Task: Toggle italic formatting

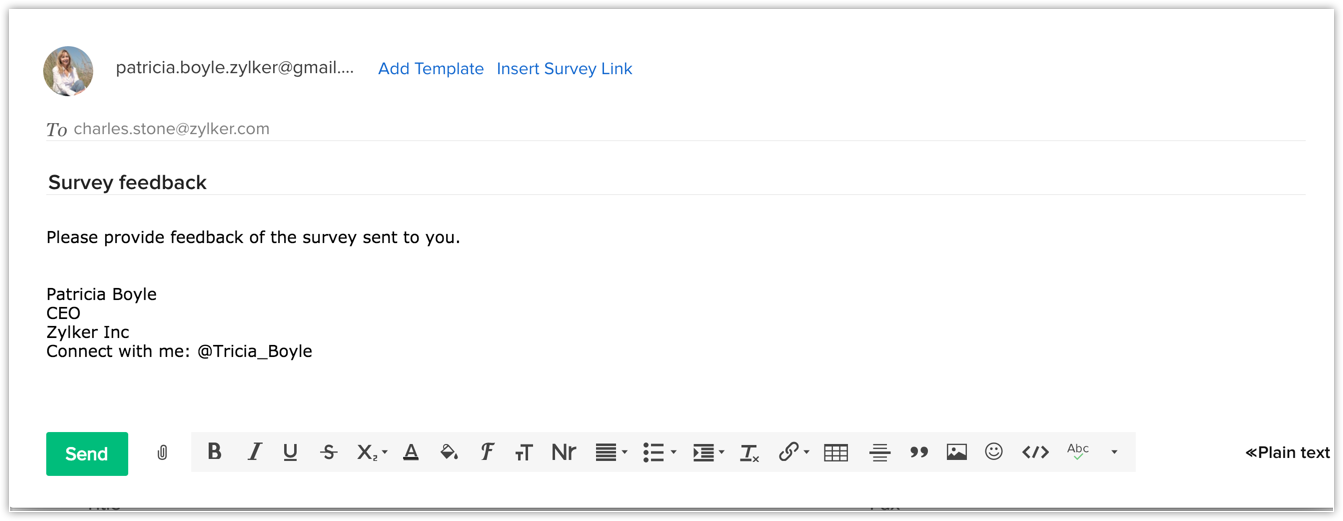Action: tap(254, 452)
